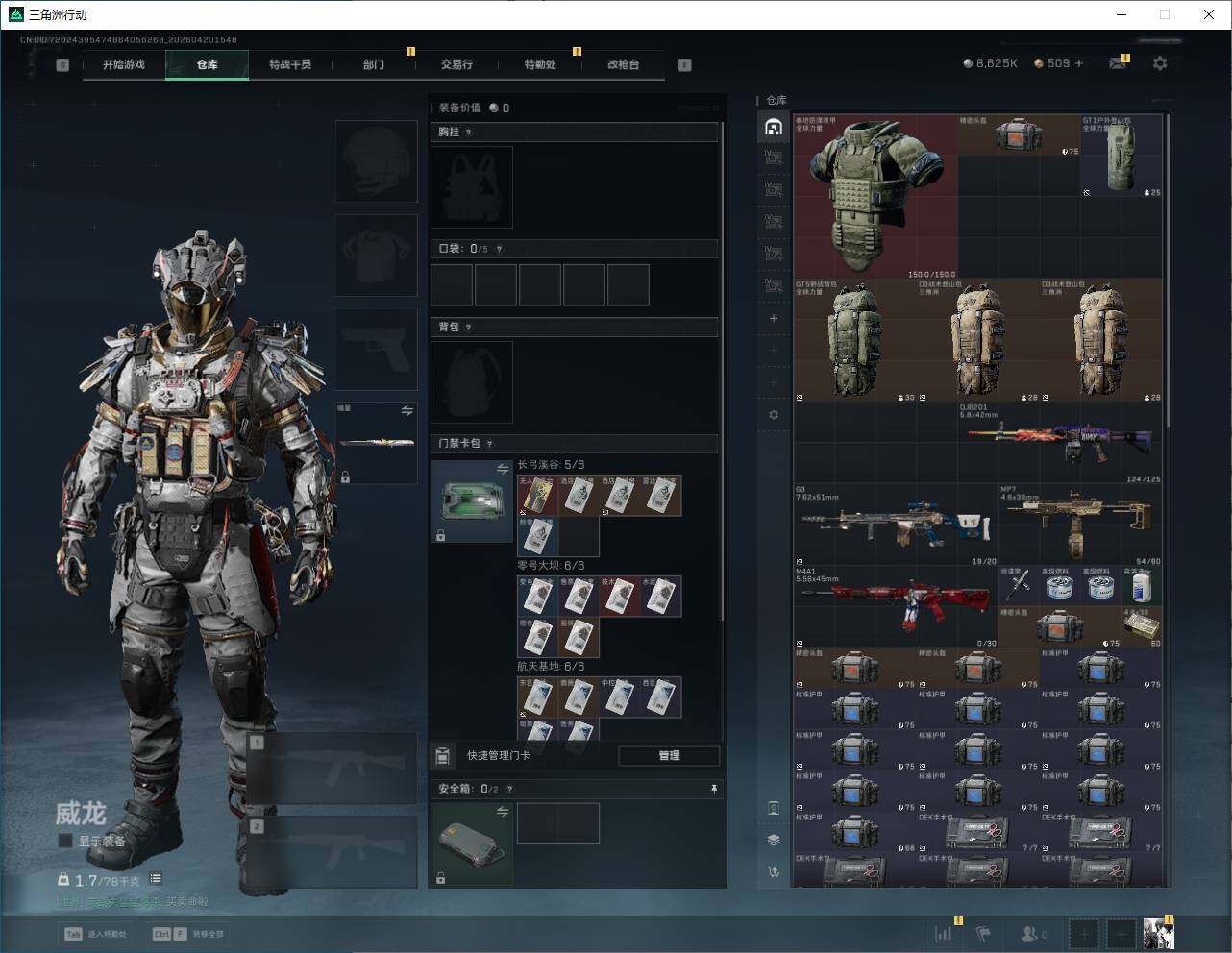This screenshot has width=1232, height=953.
Task: Click the auto-sort stack icon in warehouse sidebar
Action: pyautogui.click(x=774, y=840)
